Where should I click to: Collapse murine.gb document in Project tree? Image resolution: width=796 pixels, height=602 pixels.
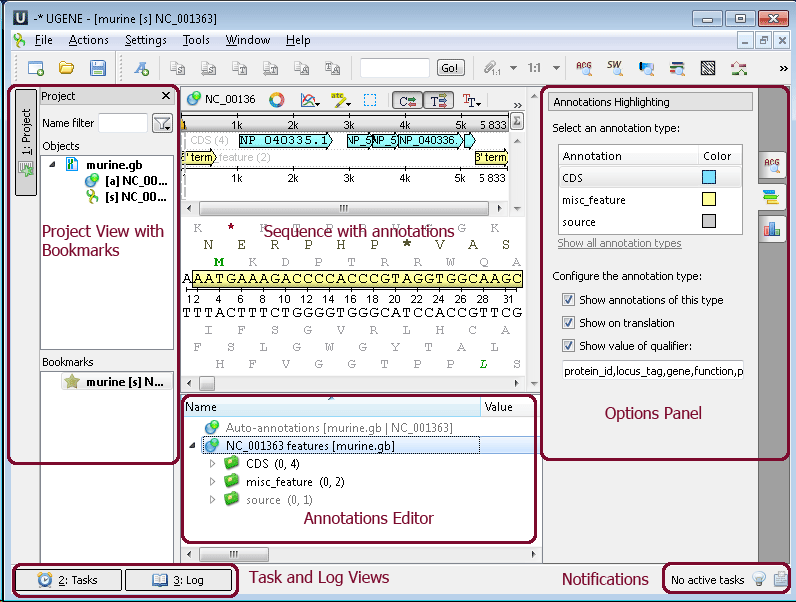click(x=52, y=164)
